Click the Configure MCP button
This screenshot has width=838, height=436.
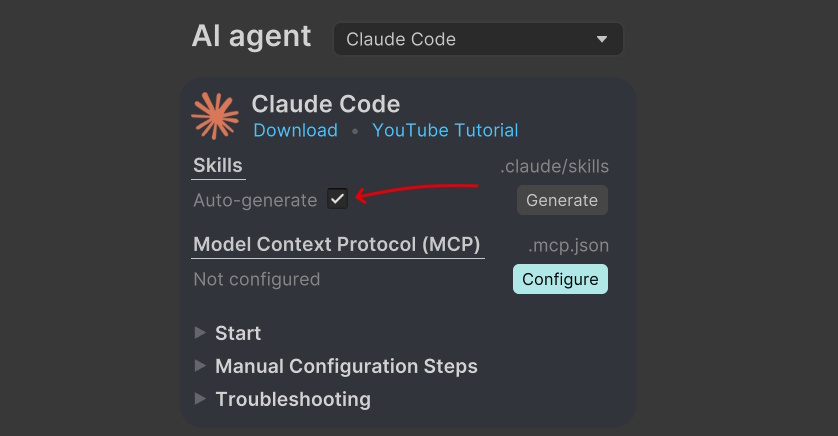(x=560, y=279)
